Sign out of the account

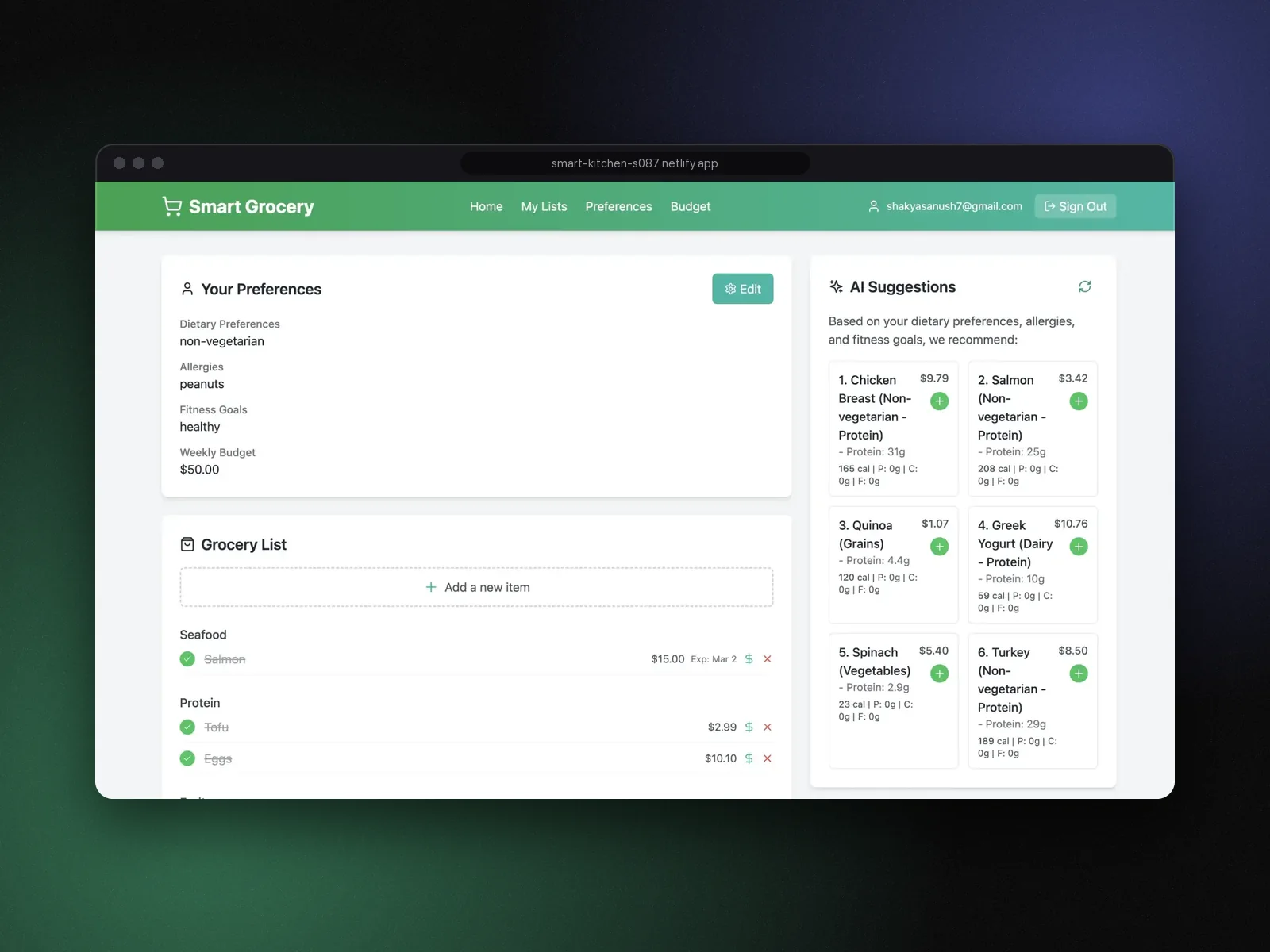pyautogui.click(x=1076, y=206)
